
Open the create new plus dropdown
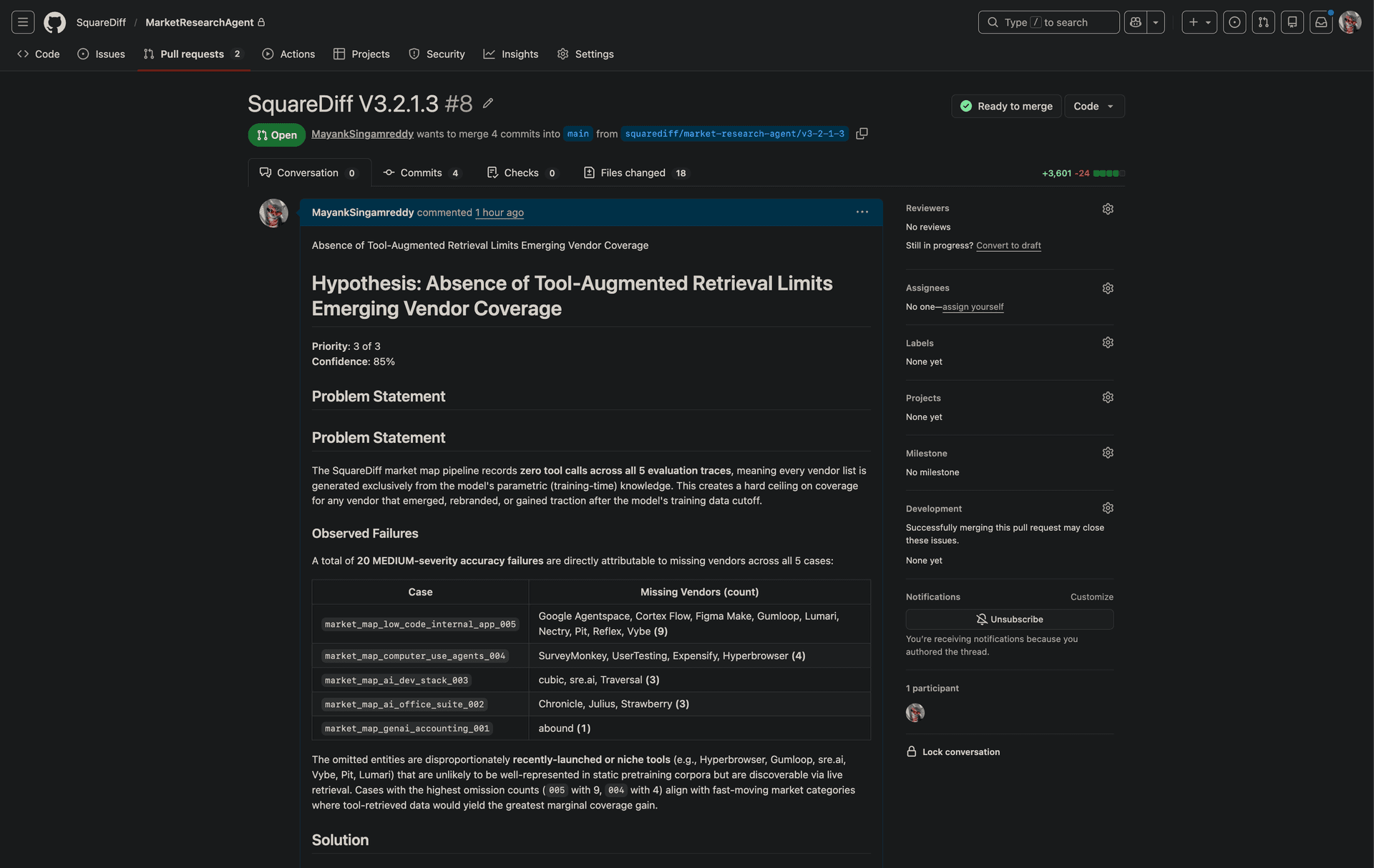click(1199, 22)
